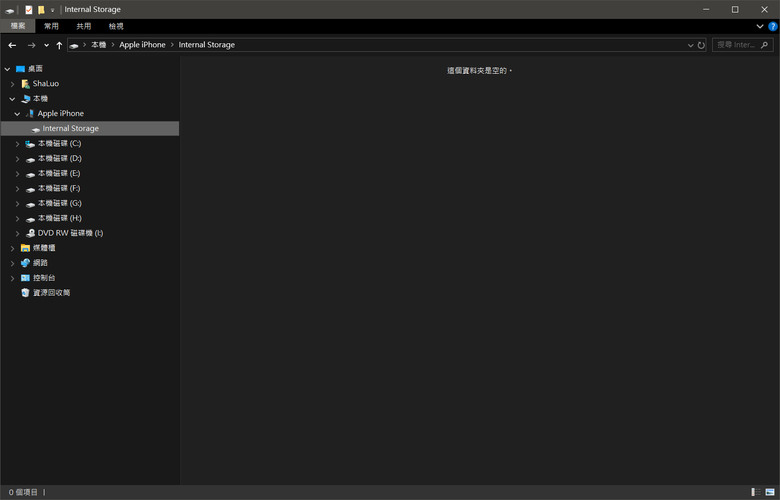Go up one folder level
This screenshot has width=780, height=500.
pos(59,45)
